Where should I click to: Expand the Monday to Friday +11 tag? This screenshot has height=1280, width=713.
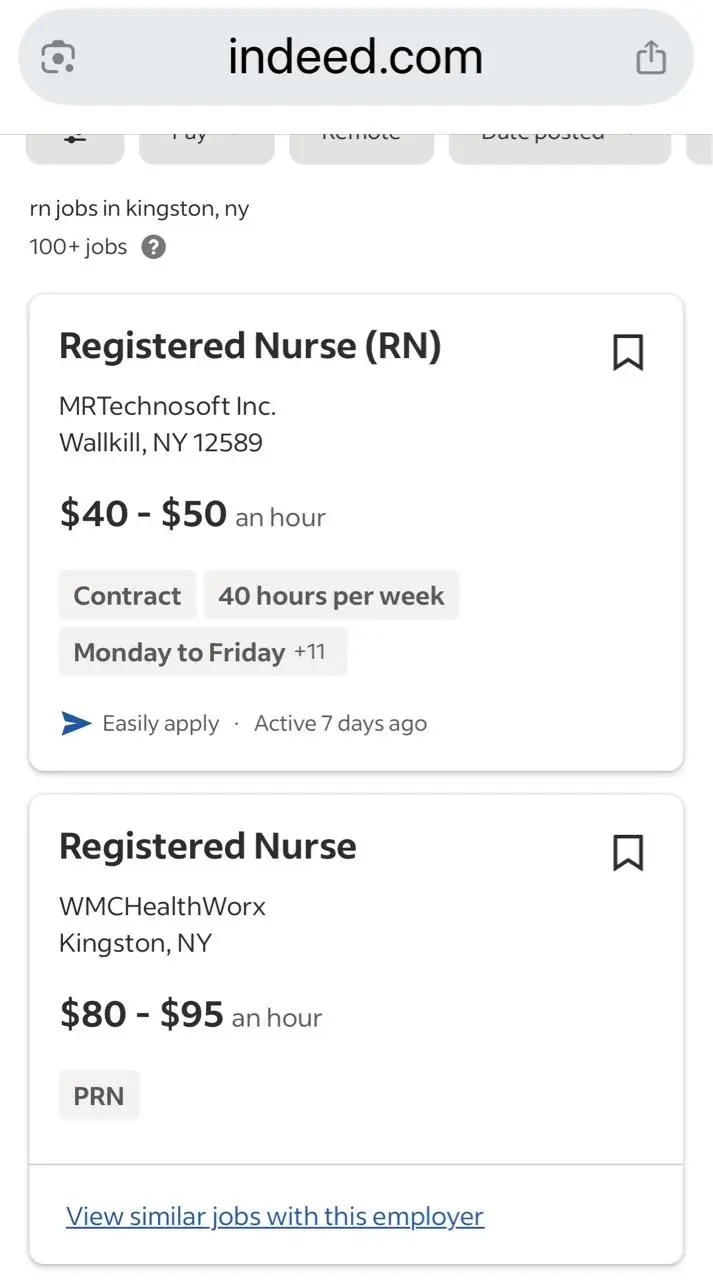(x=203, y=652)
